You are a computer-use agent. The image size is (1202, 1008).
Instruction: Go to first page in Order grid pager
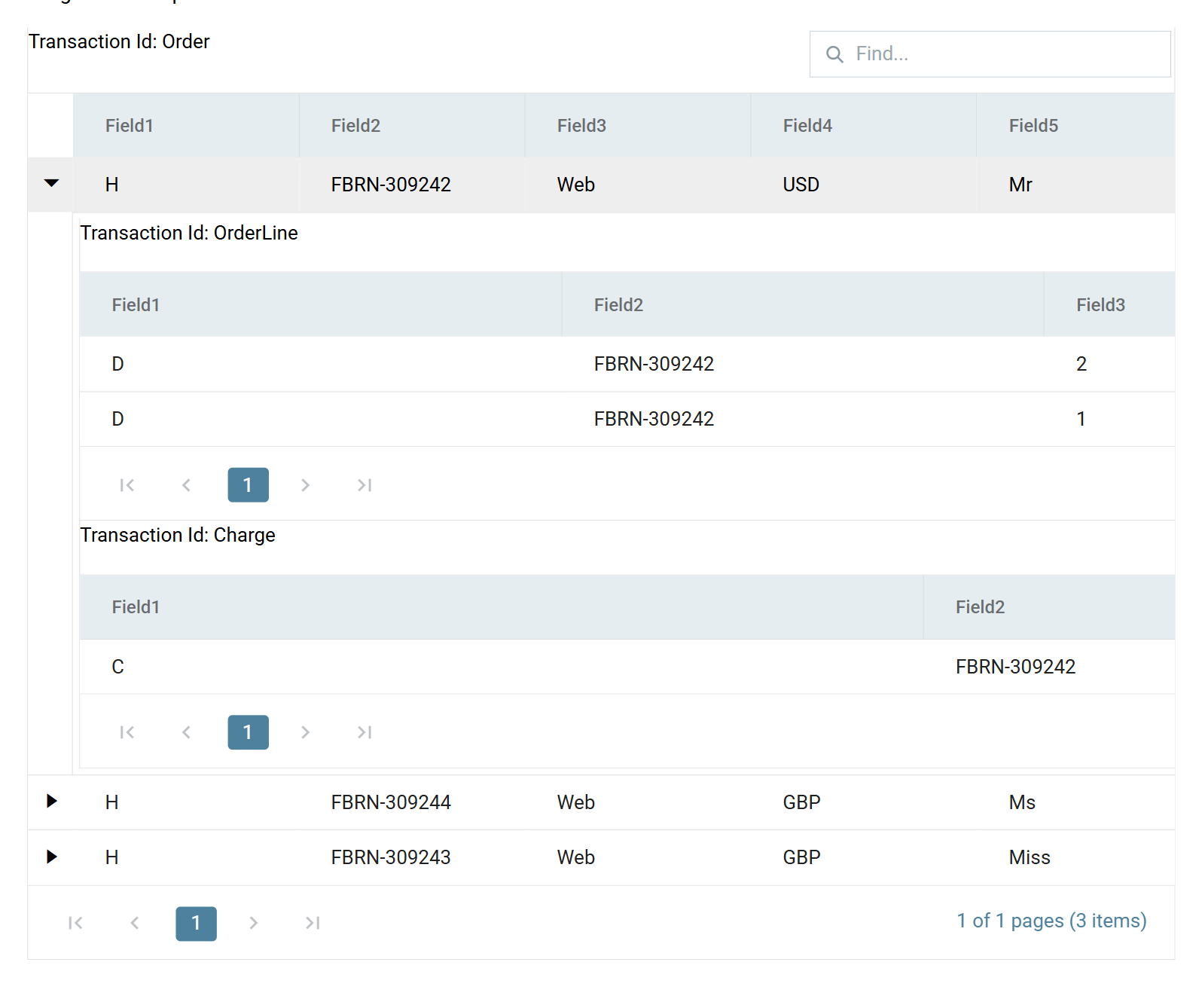click(75, 923)
